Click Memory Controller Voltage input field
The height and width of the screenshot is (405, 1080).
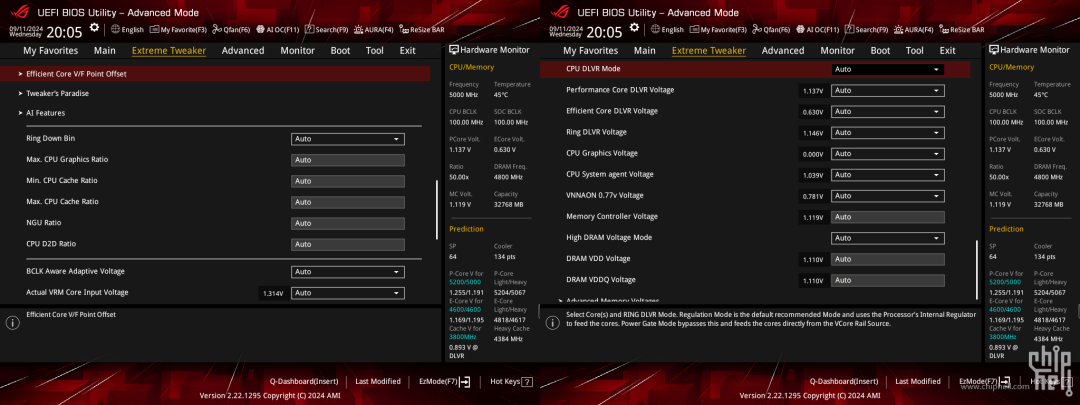click(888, 217)
